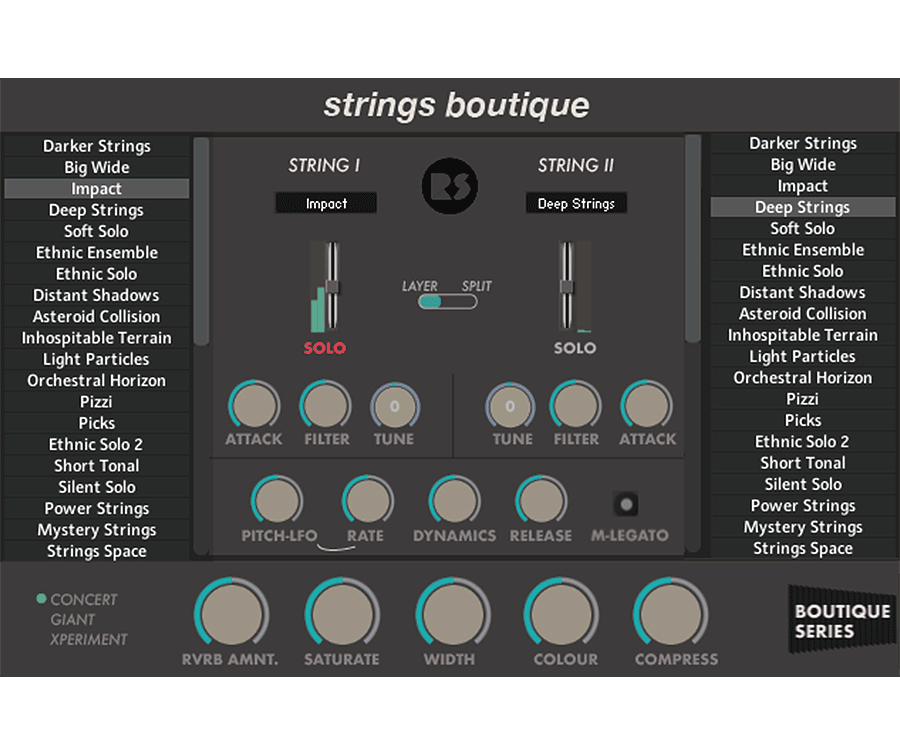Click the Boutique Series badge
The width and height of the screenshot is (900, 755).
(843, 620)
